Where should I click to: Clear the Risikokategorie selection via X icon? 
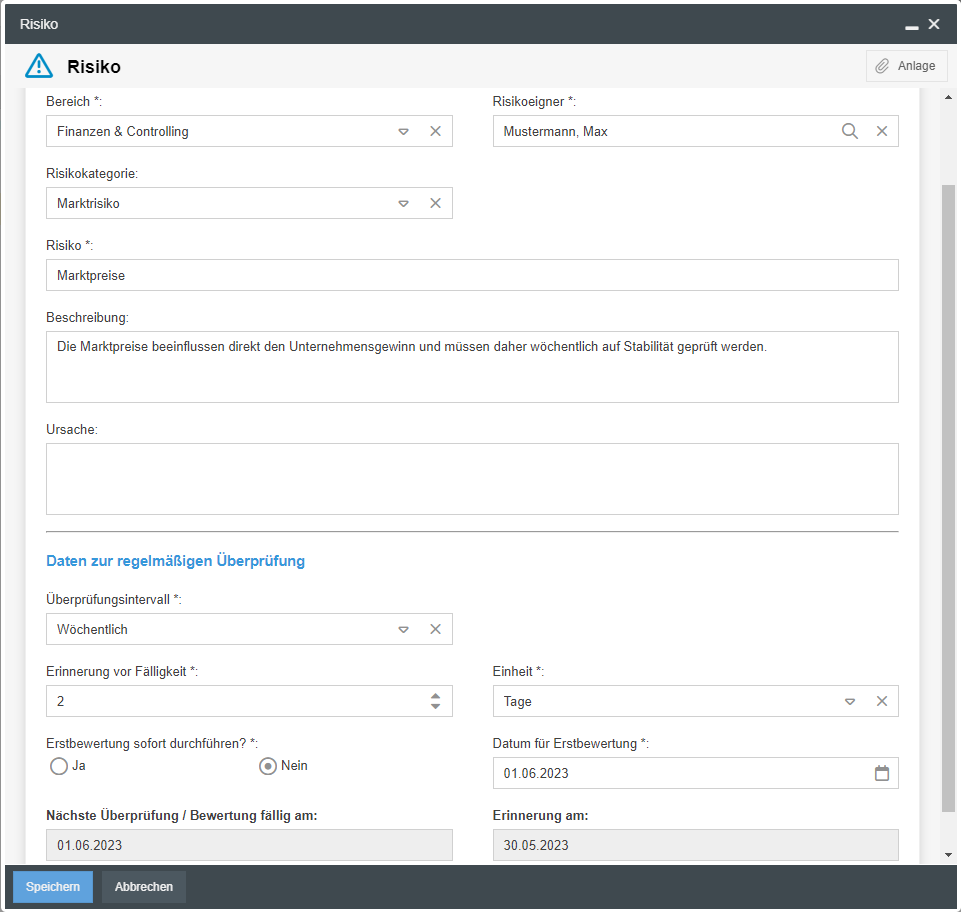[x=436, y=203]
